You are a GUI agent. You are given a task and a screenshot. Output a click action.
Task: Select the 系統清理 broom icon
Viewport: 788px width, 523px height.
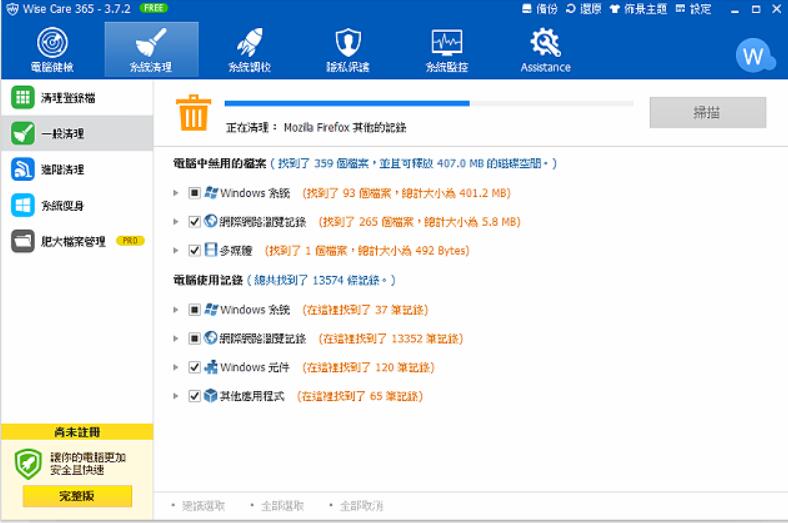(x=151, y=42)
